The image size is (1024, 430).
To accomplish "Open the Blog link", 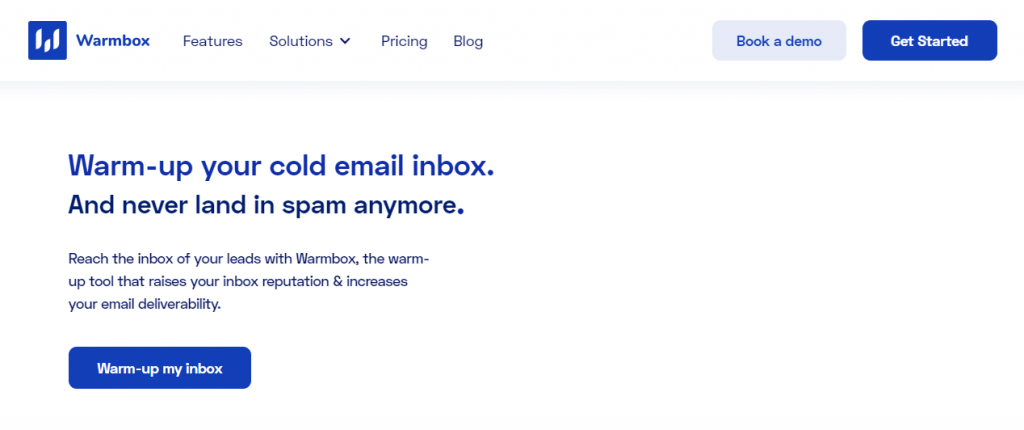I will click(468, 41).
